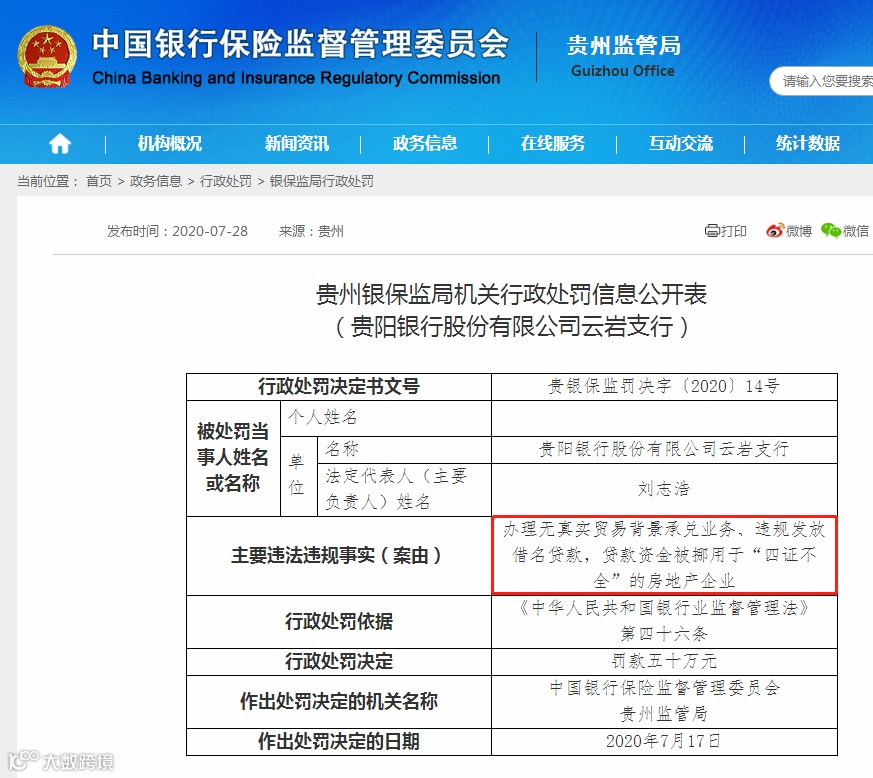Image resolution: width=873 pixels, height=778 pixels.
Task: Click the home icon in the navigation bar
Action: [x=60, y=144]
